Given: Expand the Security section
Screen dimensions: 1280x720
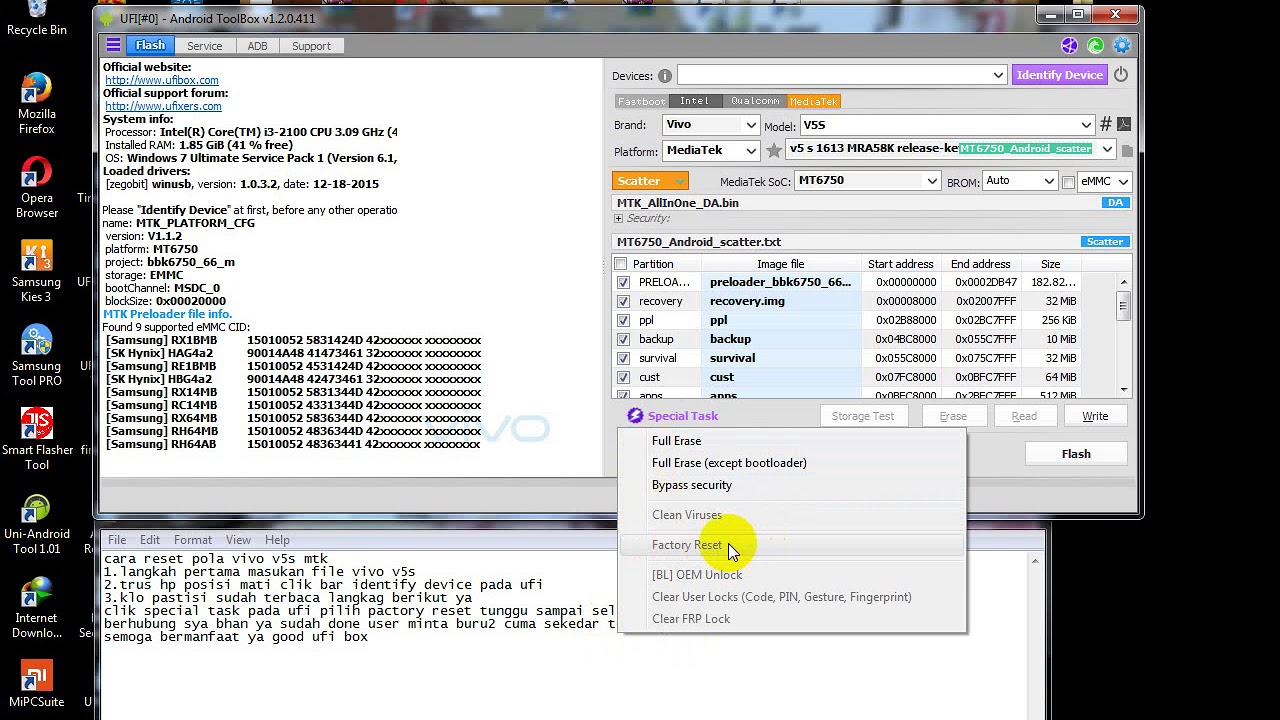Looking at the screenshot, I should pos(618,218).
